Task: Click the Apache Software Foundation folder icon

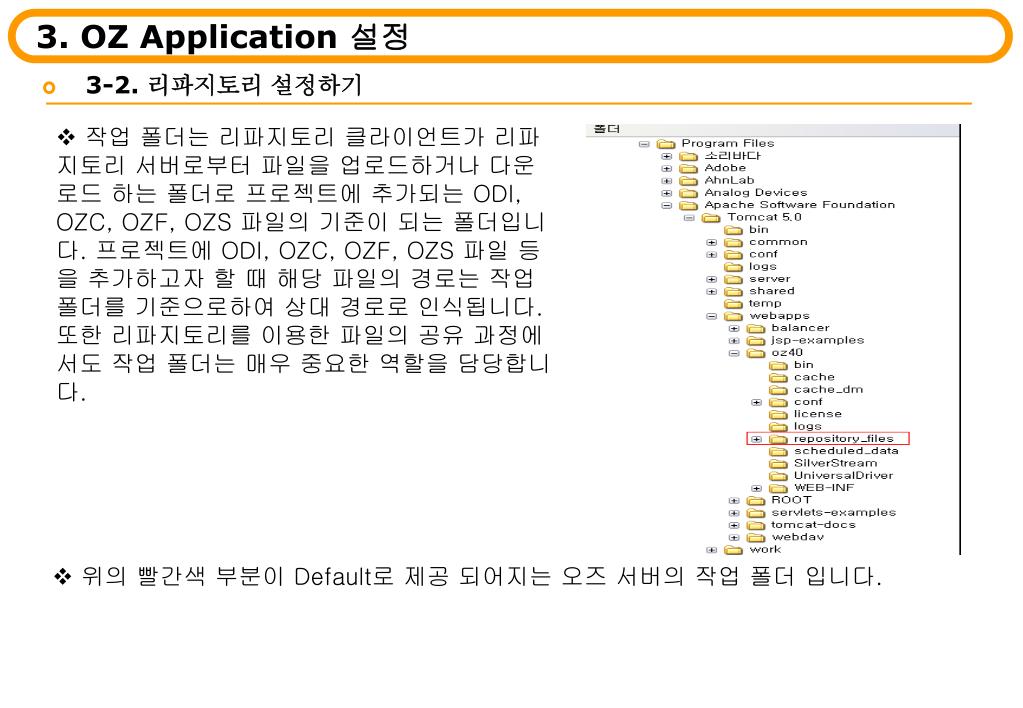Action: tap(688, 206)
